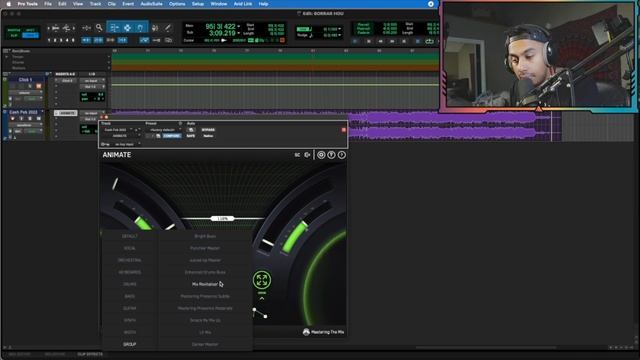
Task: Expand the collapsed arrow under Expand icon
Action: click(262, 298)
